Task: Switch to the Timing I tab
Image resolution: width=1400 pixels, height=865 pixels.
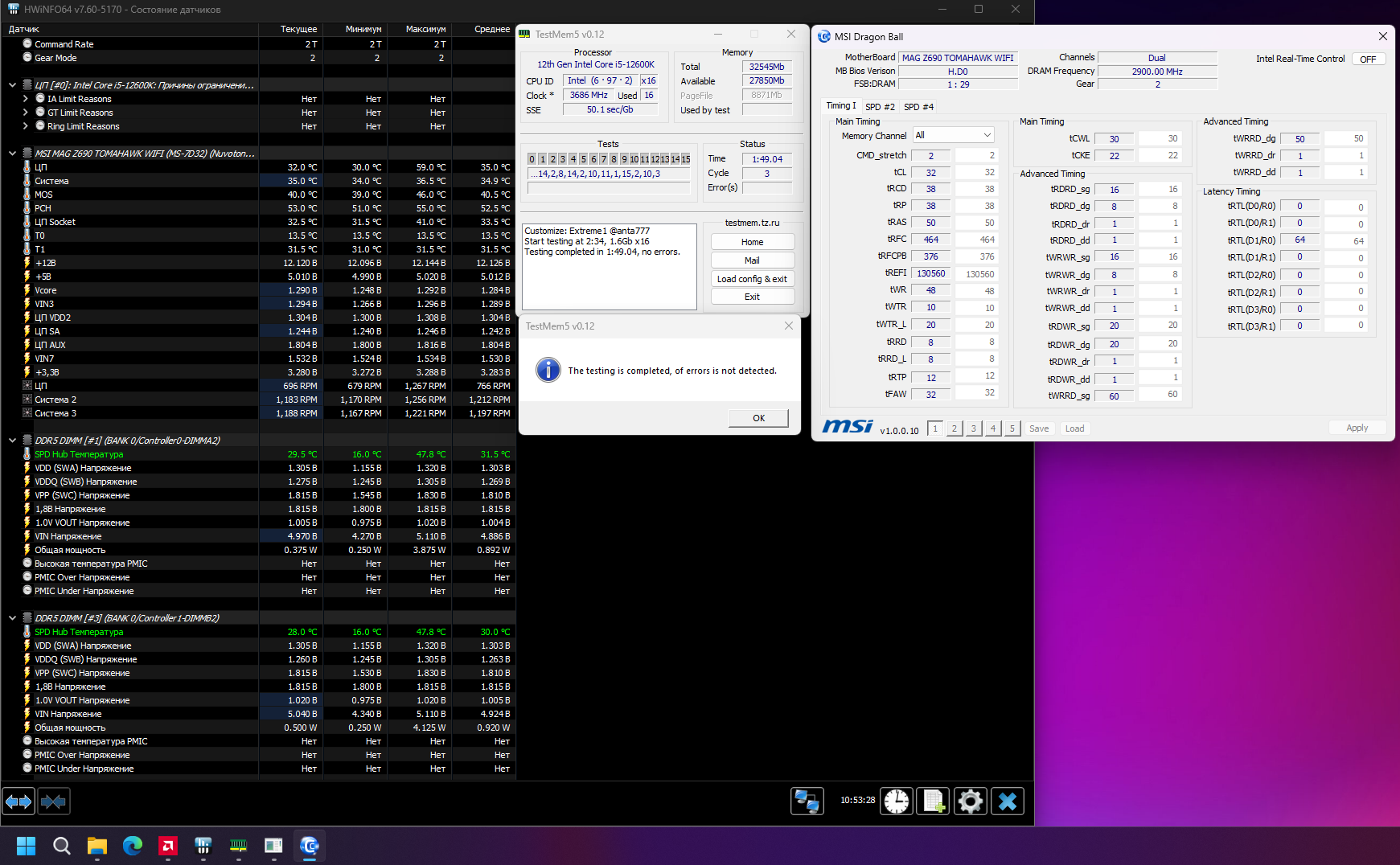Action: (x=841, y=106)
